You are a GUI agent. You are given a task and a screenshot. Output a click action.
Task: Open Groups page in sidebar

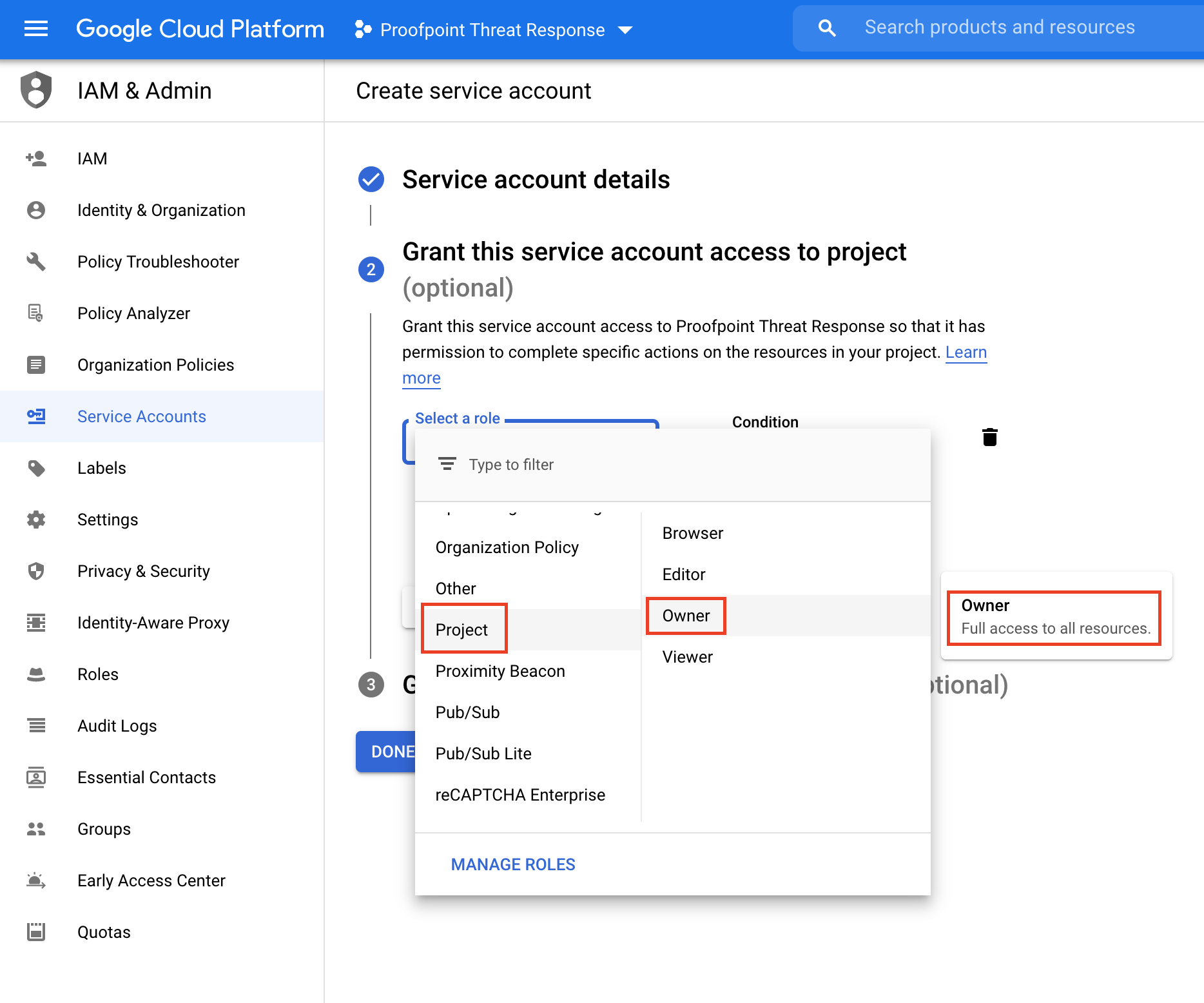pyautogui.click(x=162, y=829)
